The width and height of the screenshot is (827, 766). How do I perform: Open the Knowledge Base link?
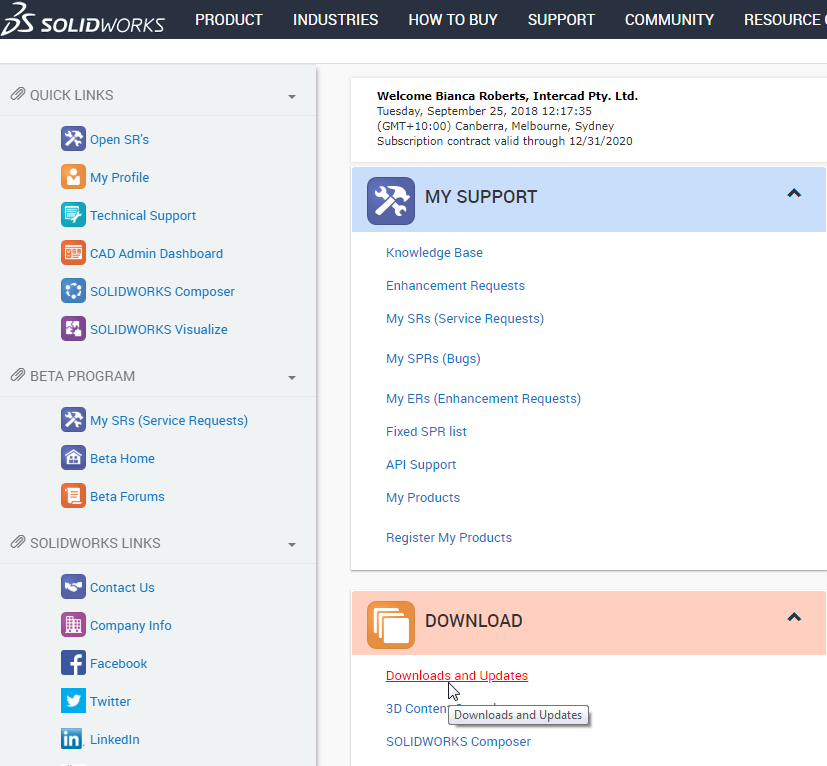click(434, 253)
